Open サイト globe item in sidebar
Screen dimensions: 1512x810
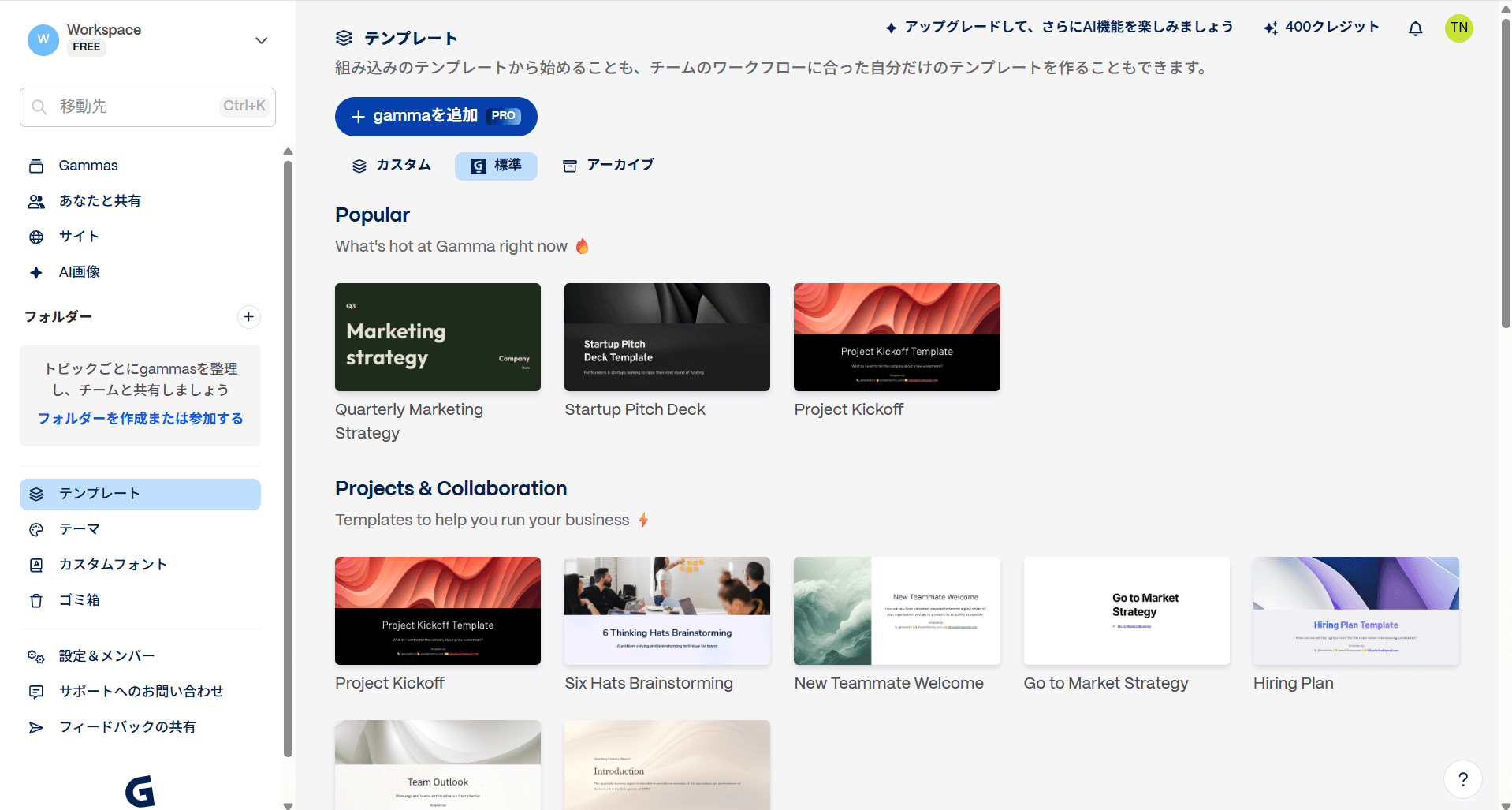(x=79, y=237)
